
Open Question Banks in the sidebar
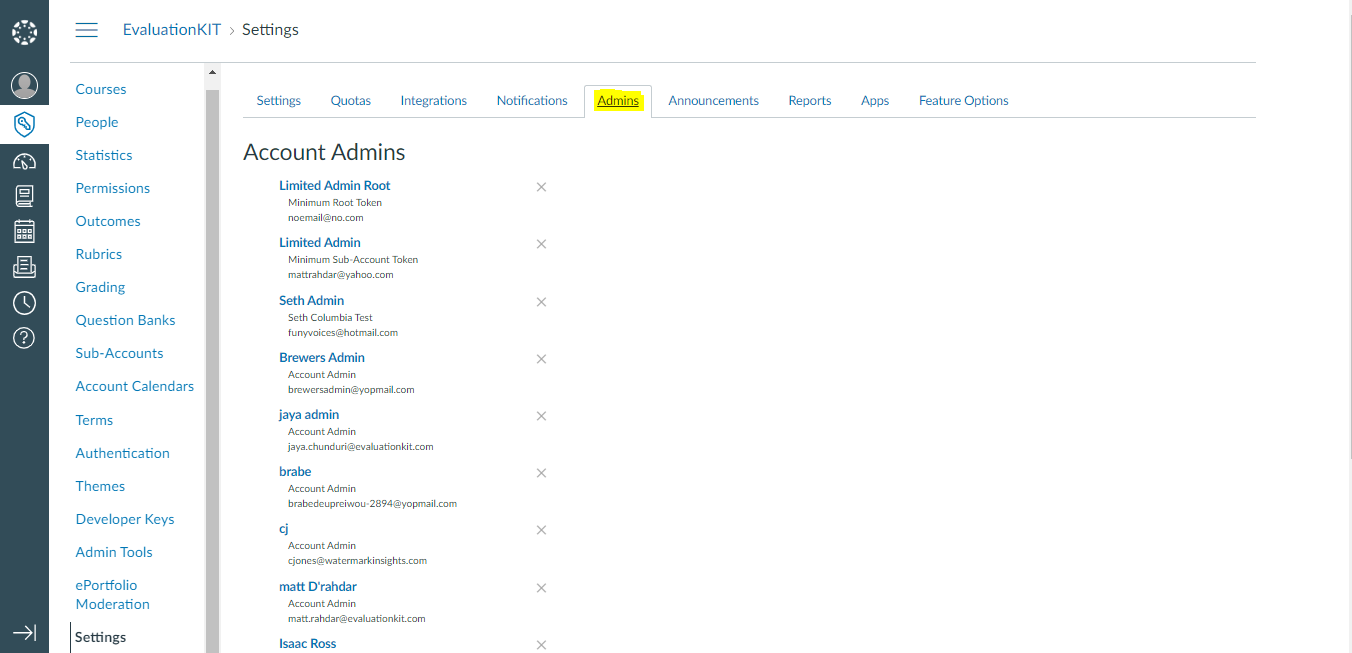click(x=126, y=320)
